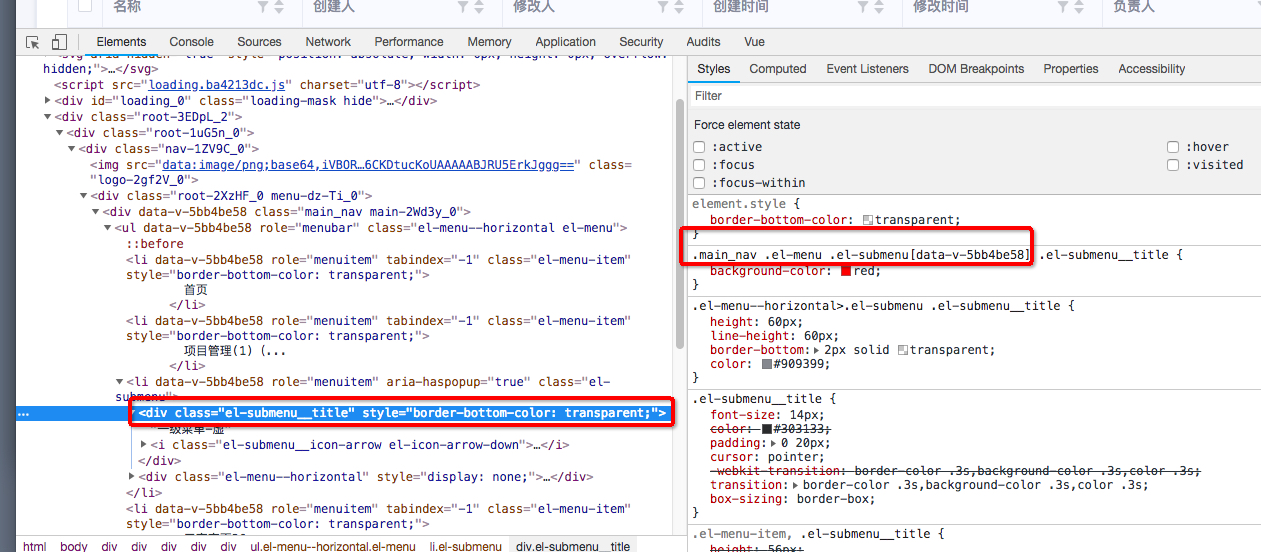Click the sort arrows in 修改时间 column
1261x552 pixels.
tap(1079, 7)
